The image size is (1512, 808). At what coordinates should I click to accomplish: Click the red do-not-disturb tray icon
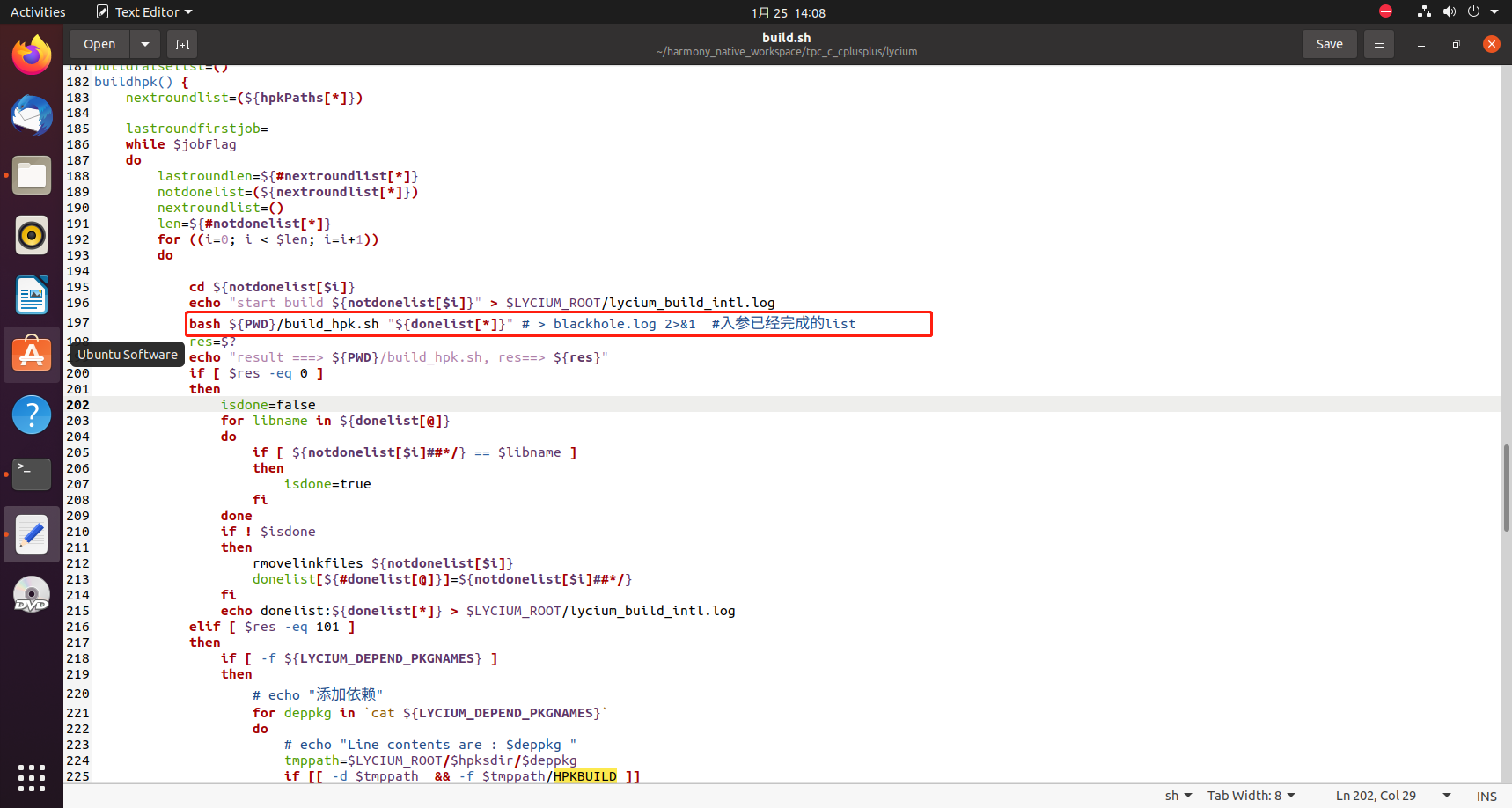pyautogui.click(x=1385, y=11)
